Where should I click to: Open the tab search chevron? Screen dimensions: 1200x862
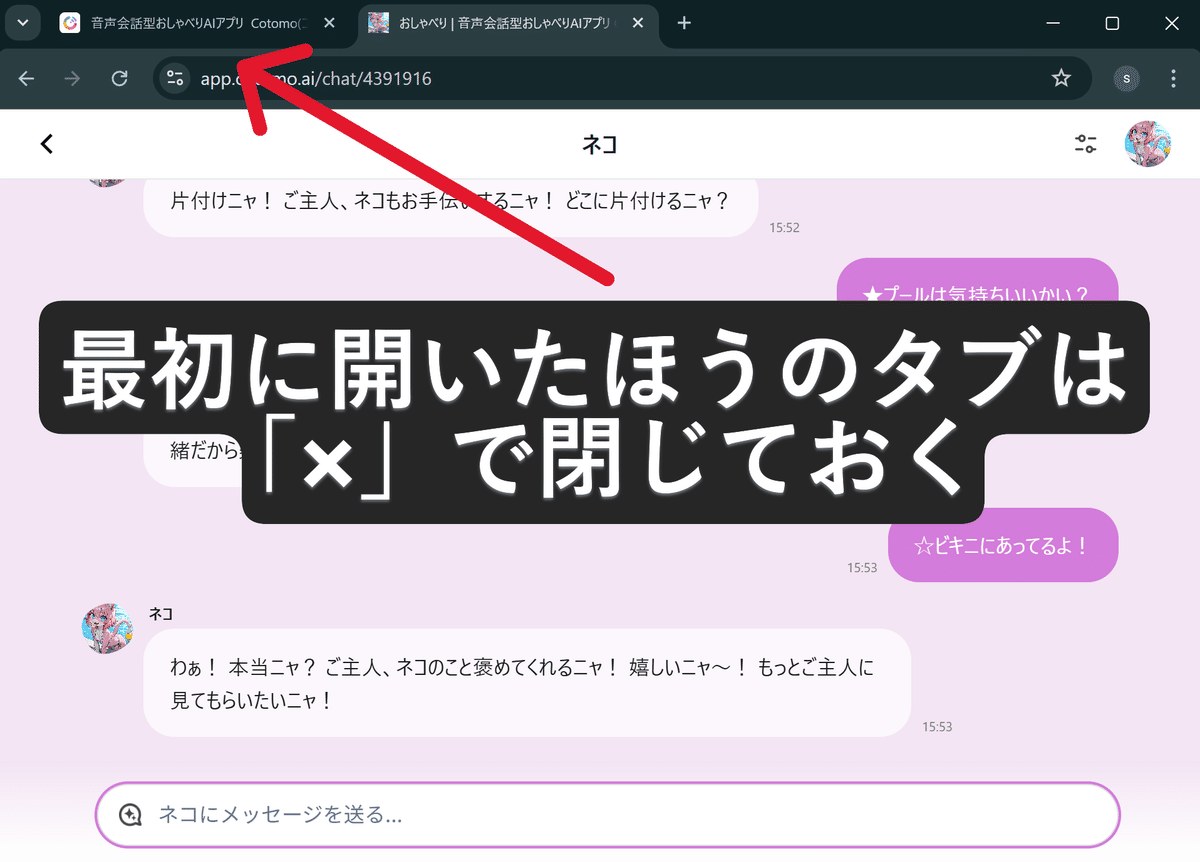[22, 22]
